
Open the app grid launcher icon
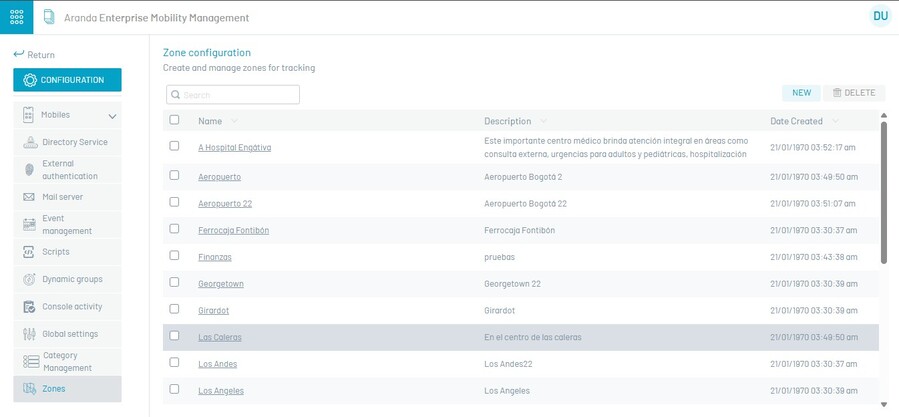pyautogui.click(x=16, y=17)
